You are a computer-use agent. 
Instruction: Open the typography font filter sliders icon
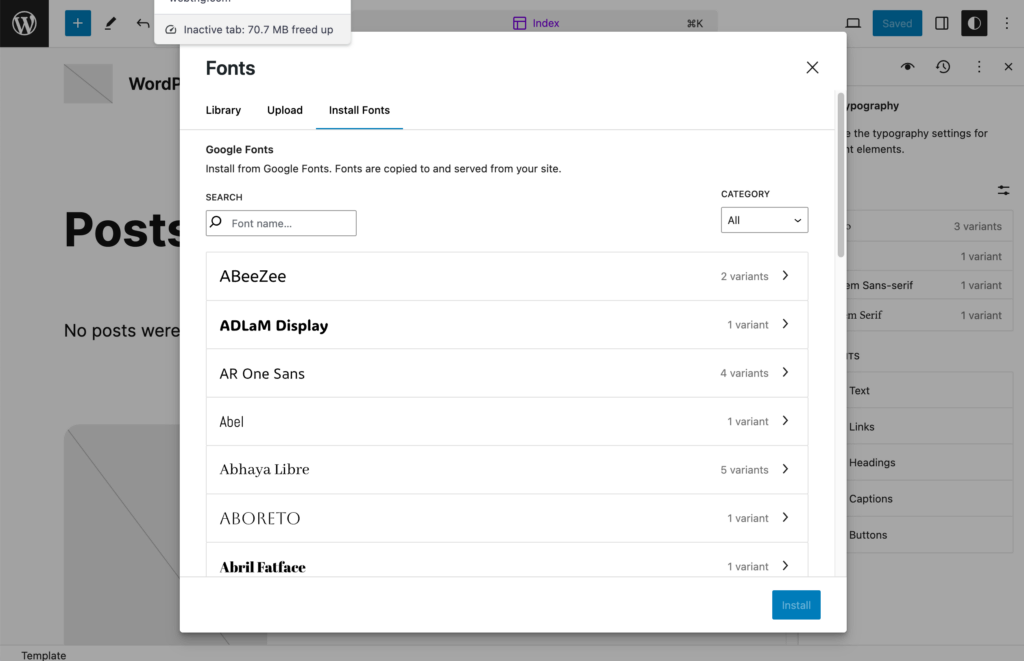coord(1003,189)
